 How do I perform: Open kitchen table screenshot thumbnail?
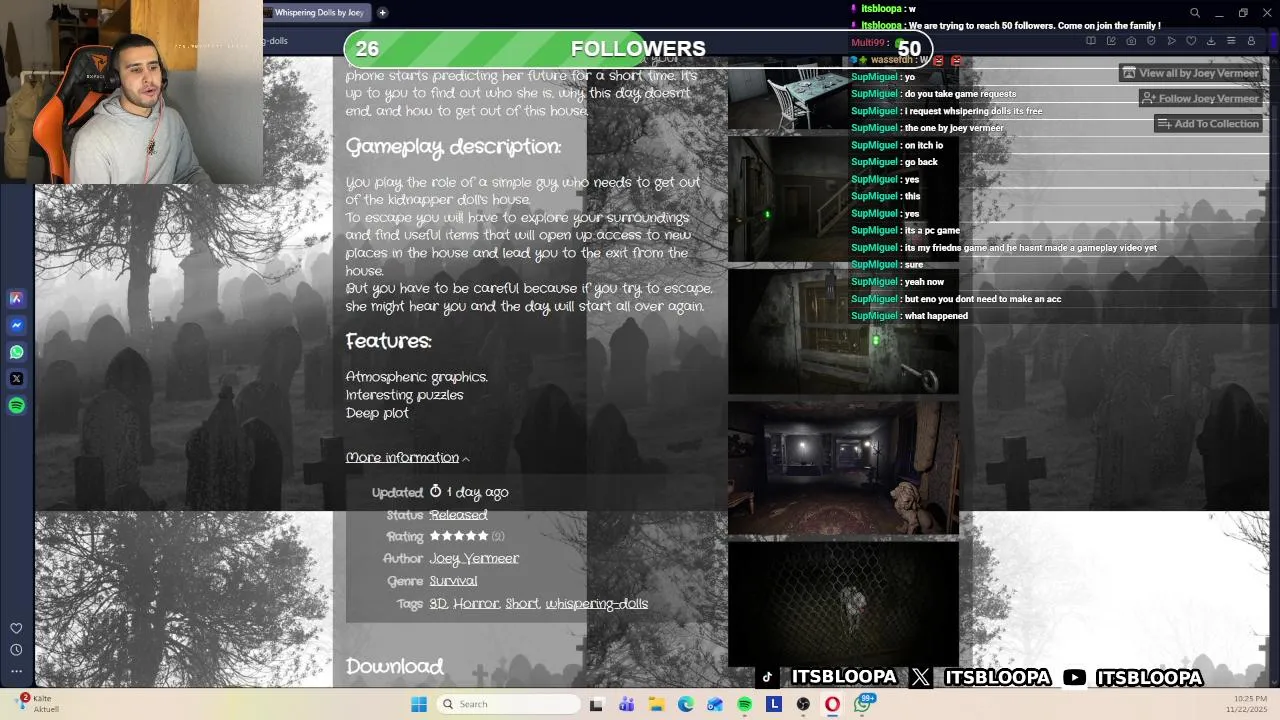(x=788, y=98)
